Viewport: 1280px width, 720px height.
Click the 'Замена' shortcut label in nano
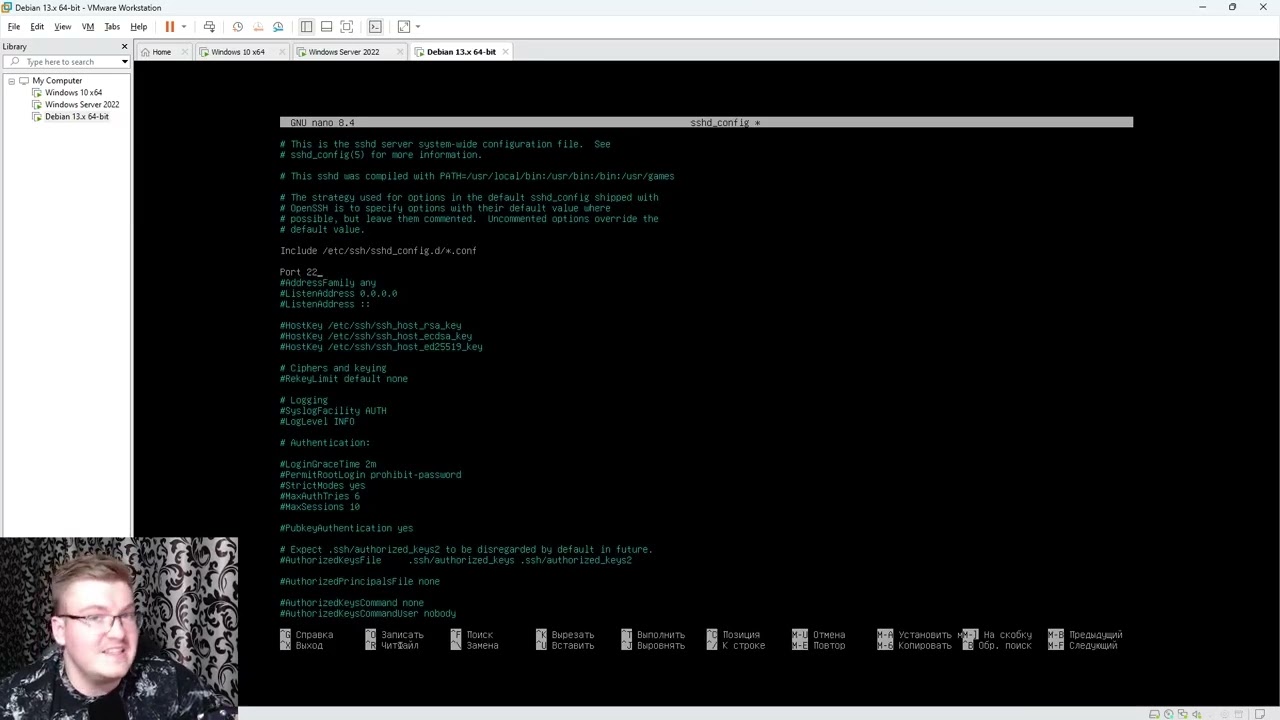[482, 646]
